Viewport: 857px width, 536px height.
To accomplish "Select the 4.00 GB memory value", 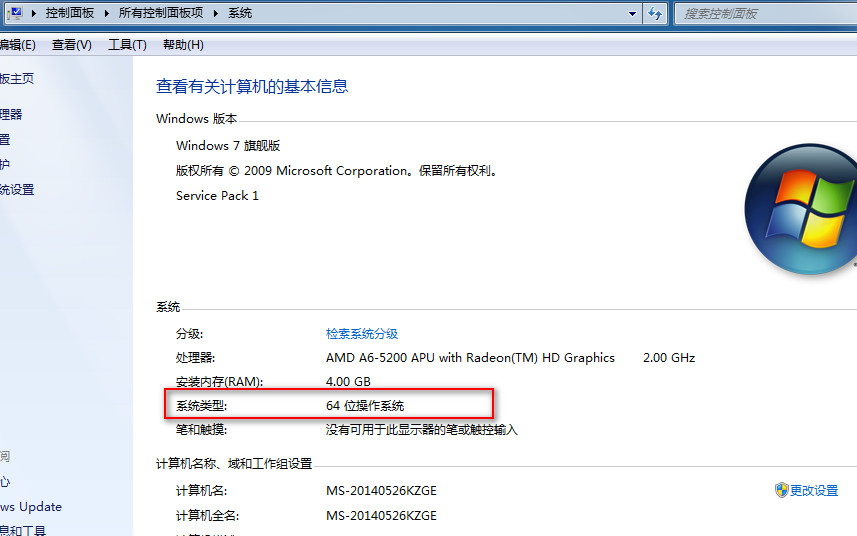I will pos(348,381).
